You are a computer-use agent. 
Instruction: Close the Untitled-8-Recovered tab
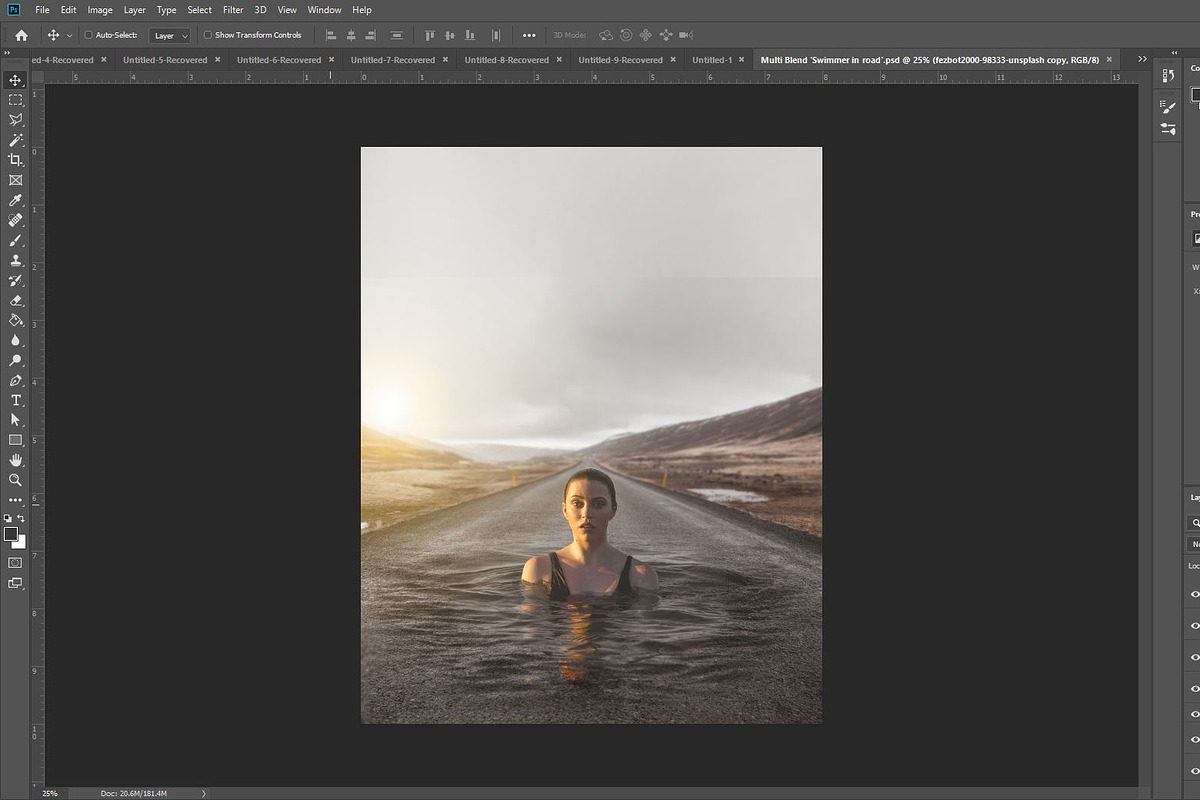560,59
